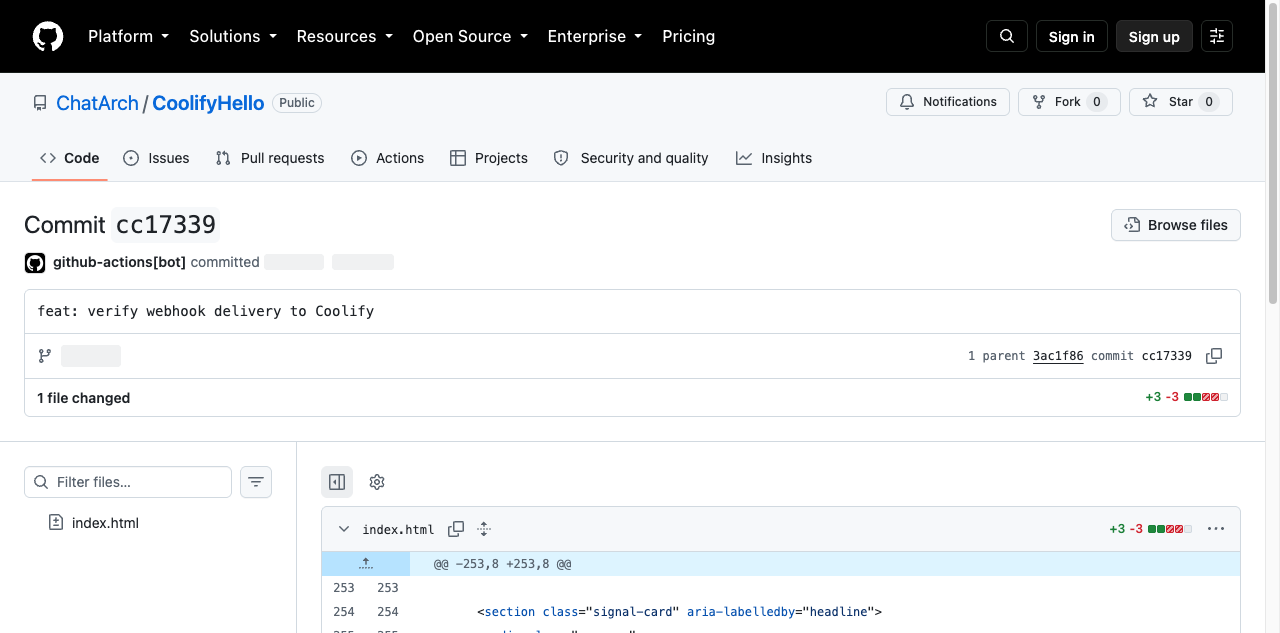
Task: Open the Enterprise dropdown menu
Action: click(x=594, y=36)
